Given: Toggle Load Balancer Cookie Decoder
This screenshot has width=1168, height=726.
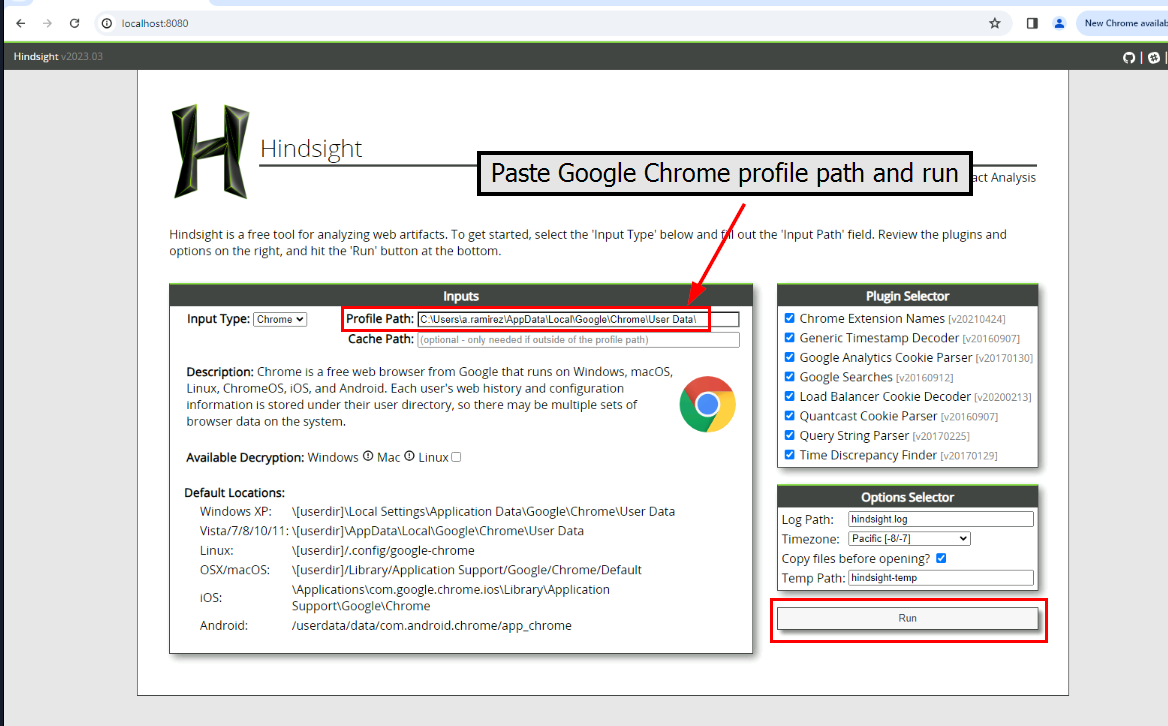Looking at the screenshot, I should pos(790,396).
